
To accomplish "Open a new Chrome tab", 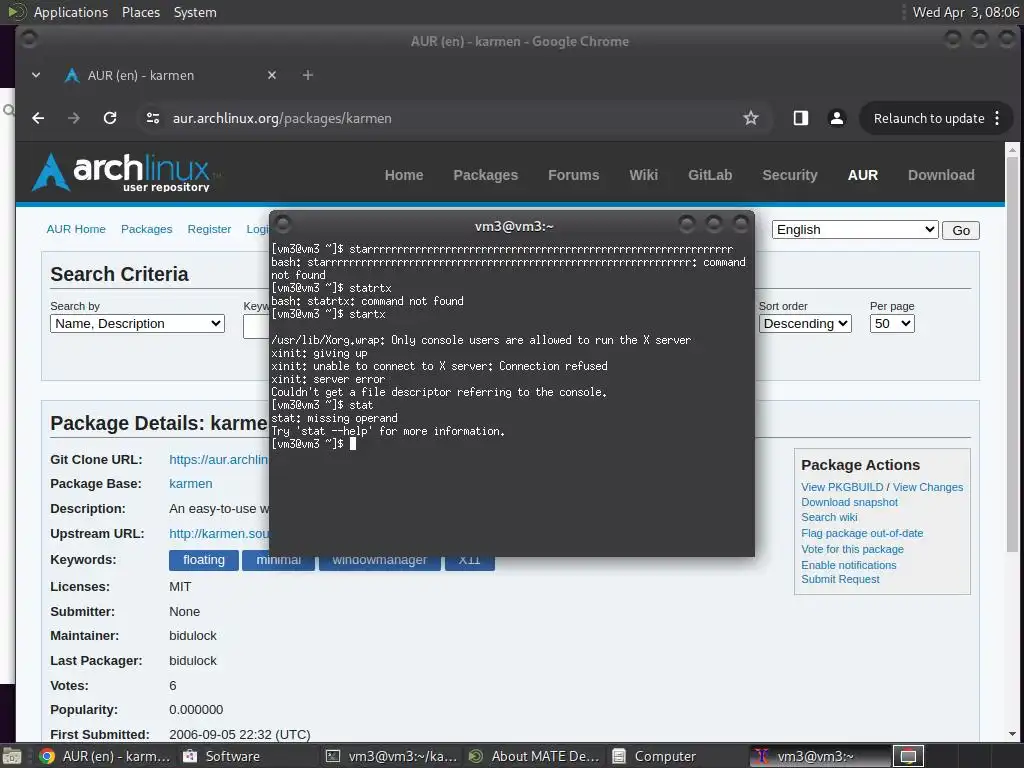I will pos(308,75).
